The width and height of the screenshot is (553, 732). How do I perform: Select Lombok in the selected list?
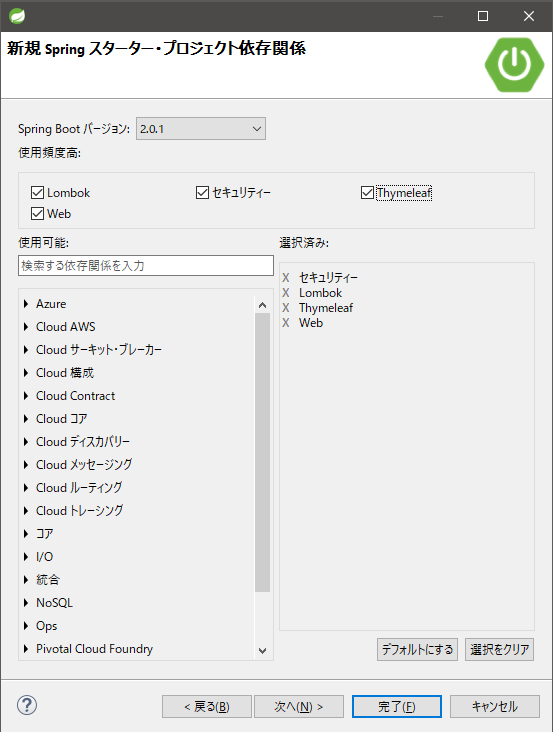tap(321, 293)
